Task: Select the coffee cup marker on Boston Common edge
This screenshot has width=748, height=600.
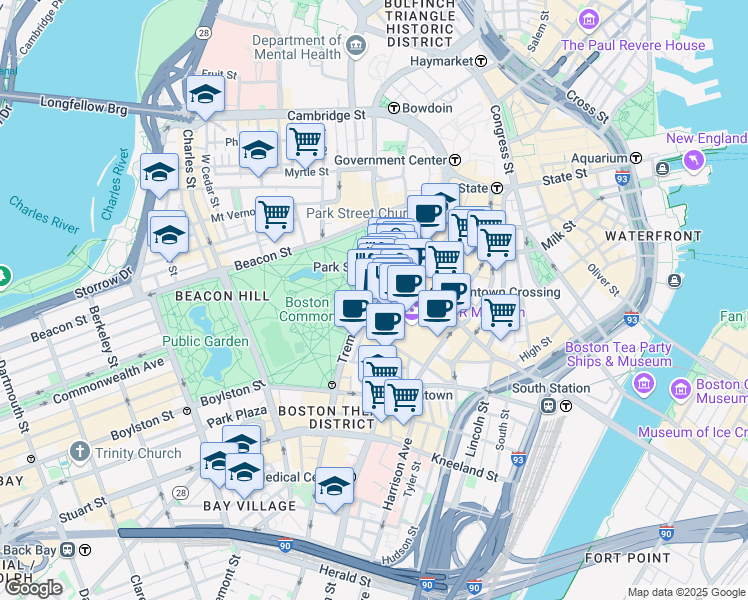Action: click(353, 310)
